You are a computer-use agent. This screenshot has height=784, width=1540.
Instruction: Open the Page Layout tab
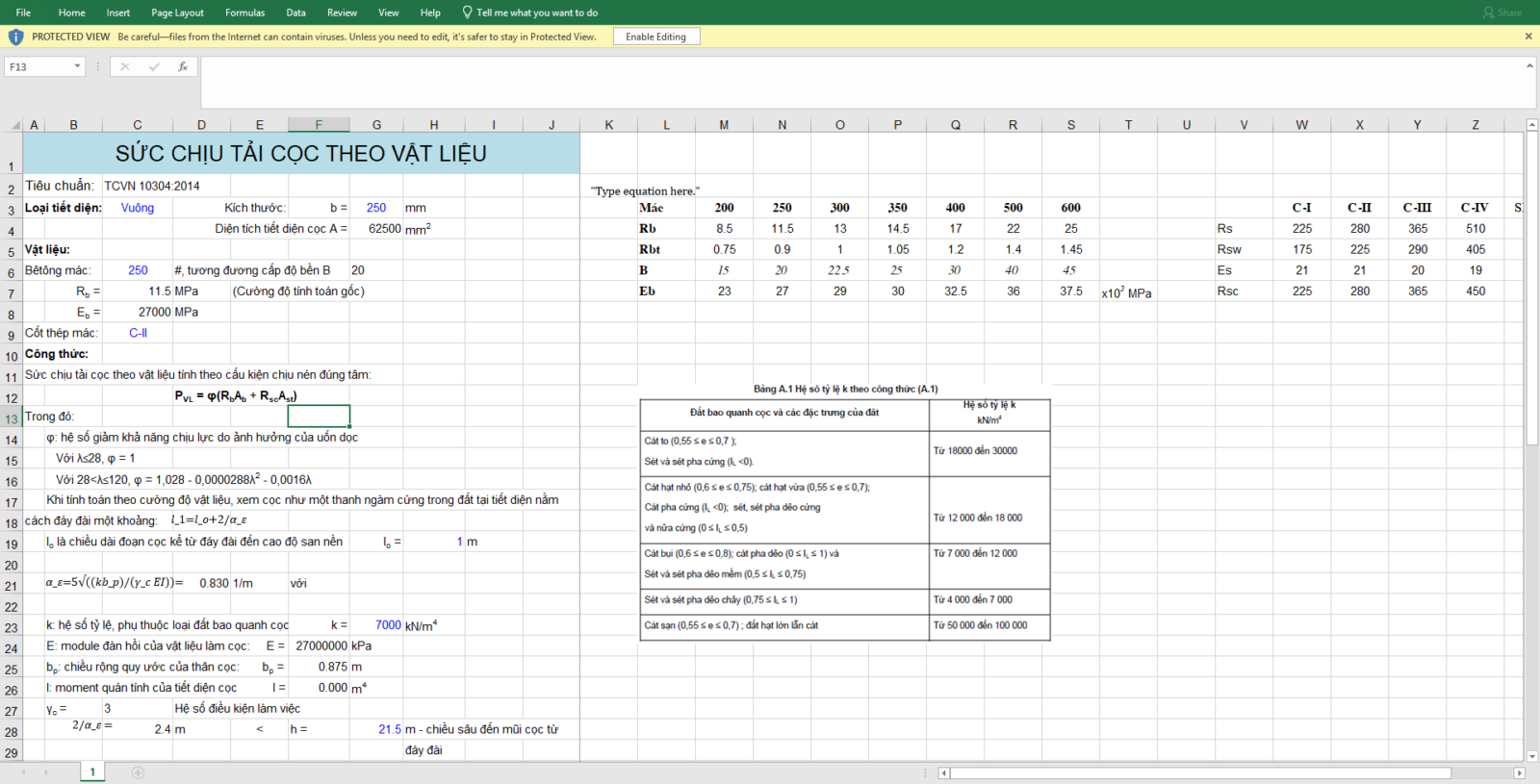click(177, 13)
